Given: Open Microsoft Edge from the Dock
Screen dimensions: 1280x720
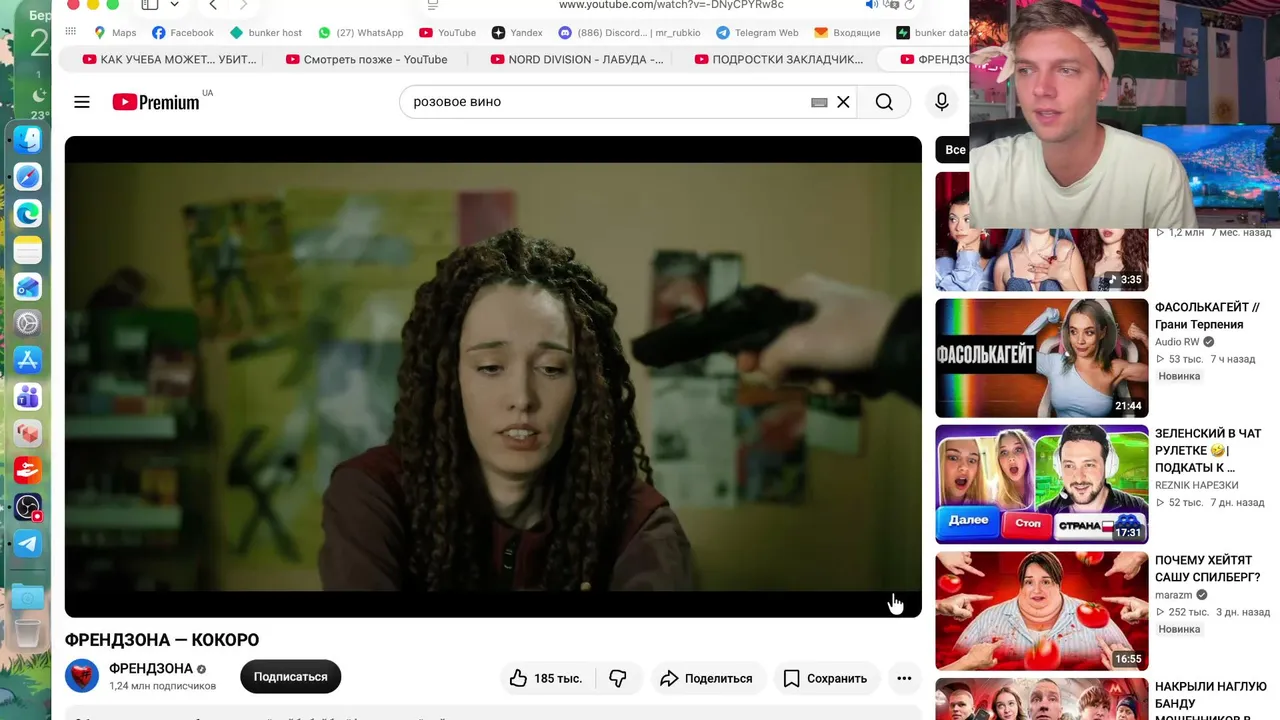Looking at the screenshot, I should pos(28,213).
